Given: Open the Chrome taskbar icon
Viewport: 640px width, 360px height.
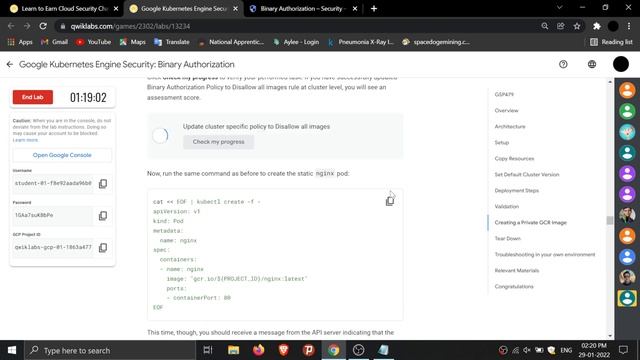Looking at the screenshot, I should tap(333, 350).
